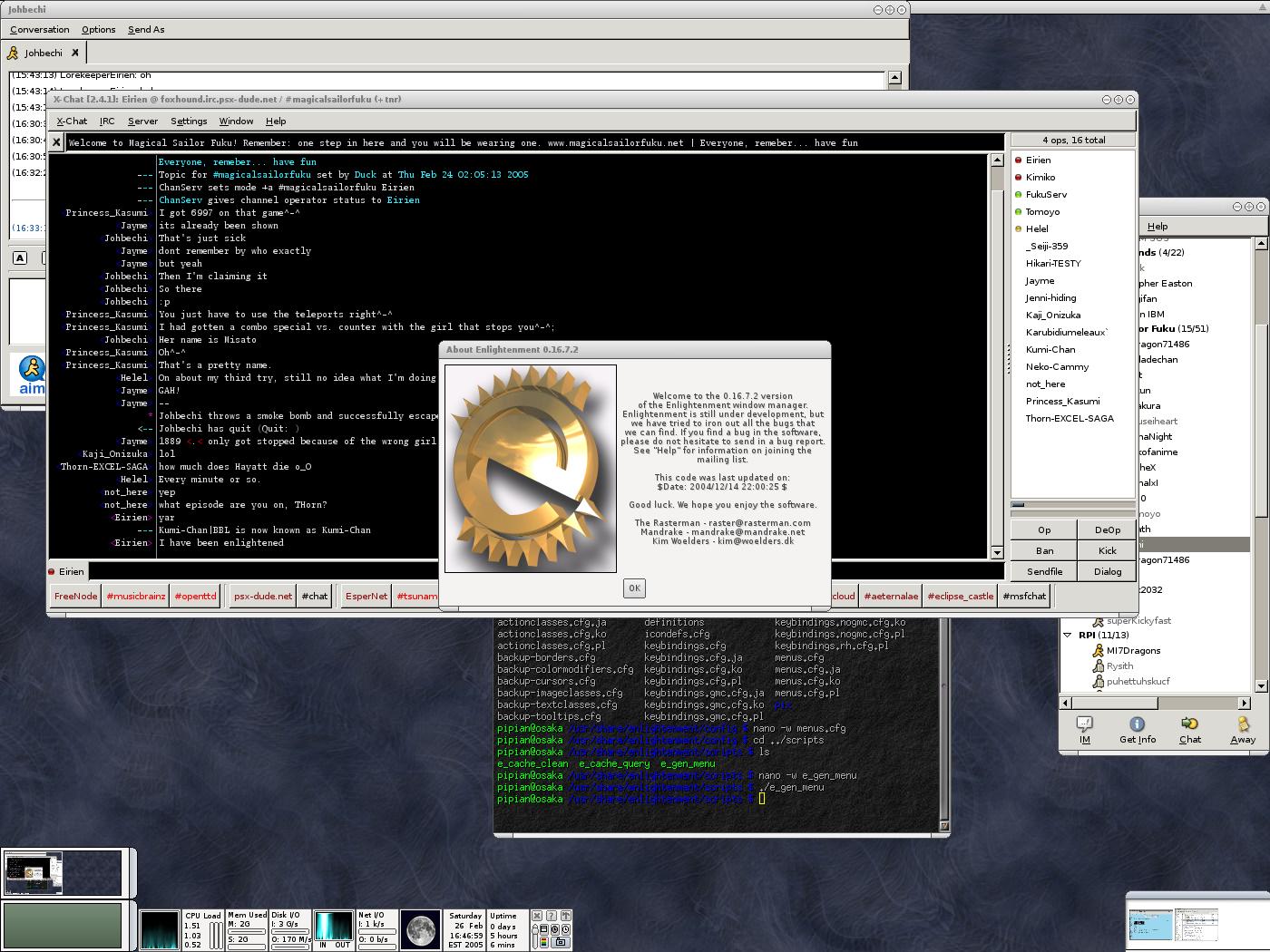Close the Johbechi conversation tab

75,53
